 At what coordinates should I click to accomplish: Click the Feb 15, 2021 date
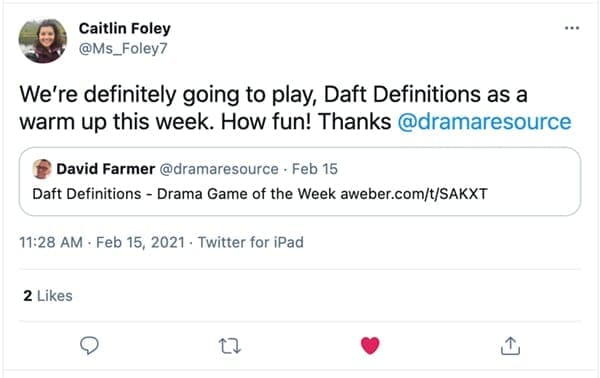point(140,242)
